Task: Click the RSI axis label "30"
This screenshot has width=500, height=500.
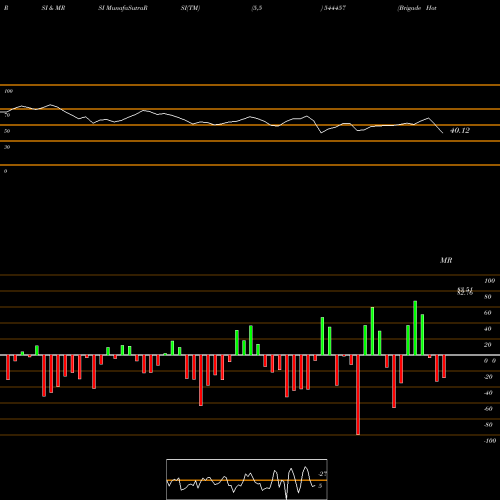Action: (x=7, y=147)
